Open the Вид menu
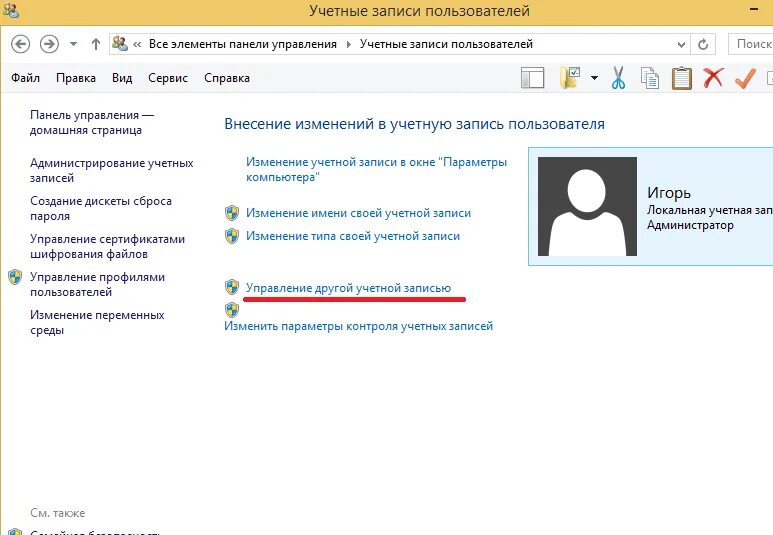This screenshot has width=773, height=535. 122,78
